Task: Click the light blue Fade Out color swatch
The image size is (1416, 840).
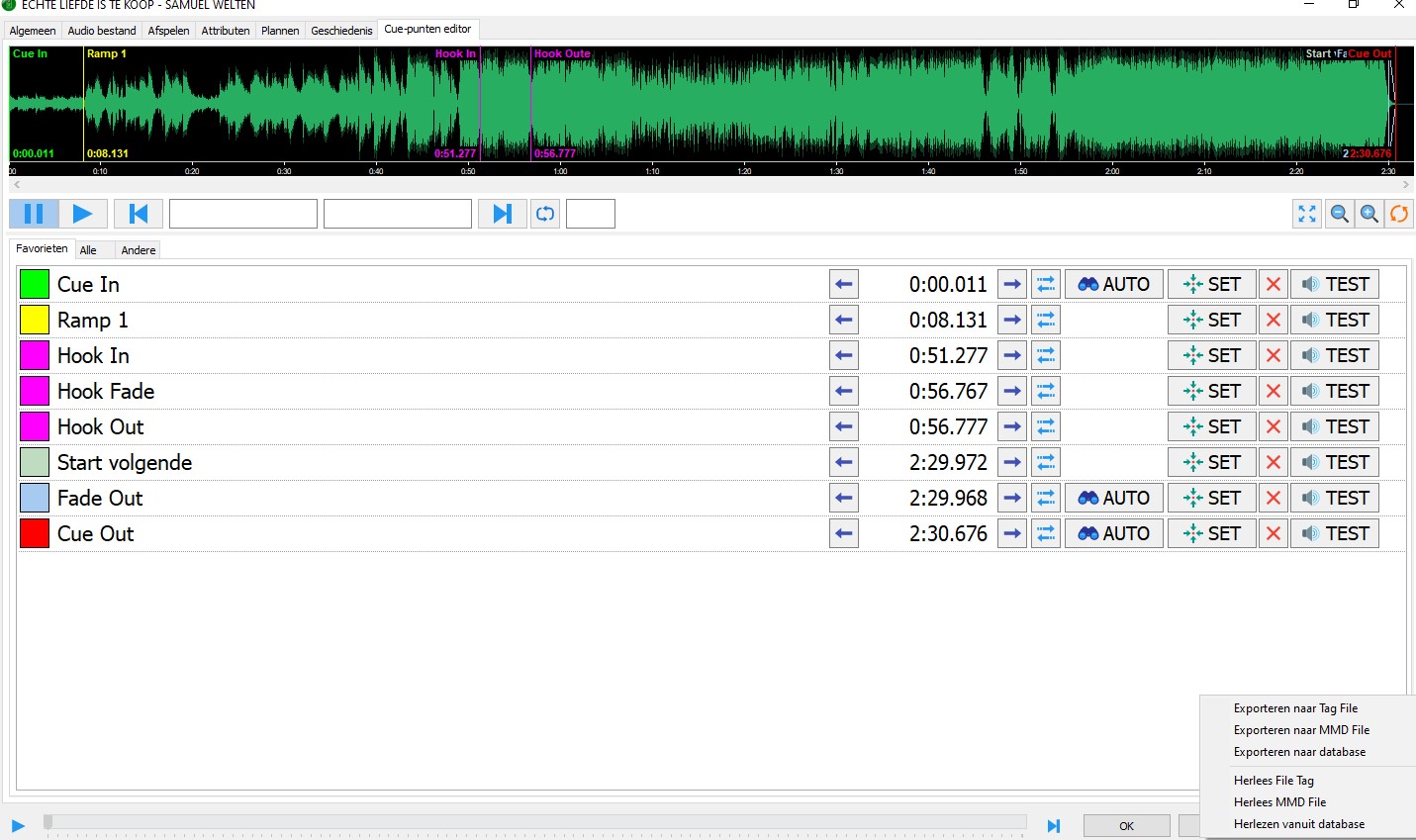Action: tap(35, 499)
